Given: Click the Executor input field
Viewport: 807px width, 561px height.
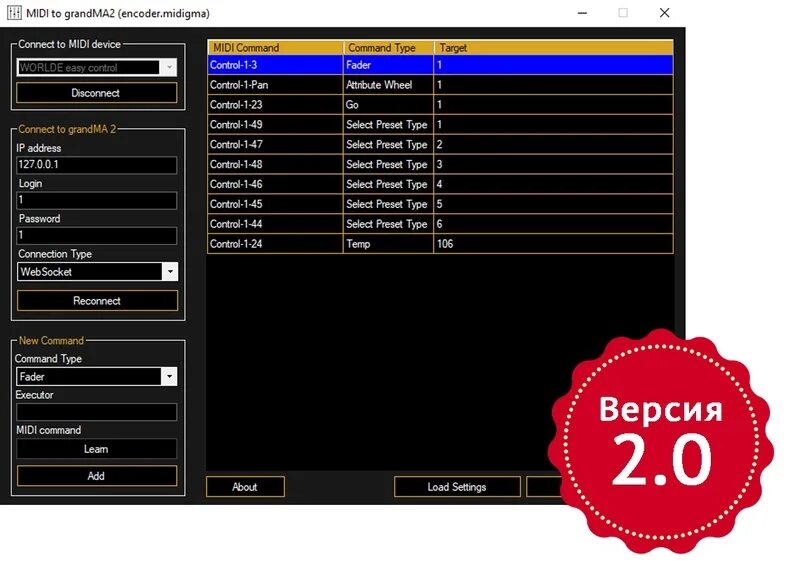Looking at the screenshot, I should click(96, 412).
